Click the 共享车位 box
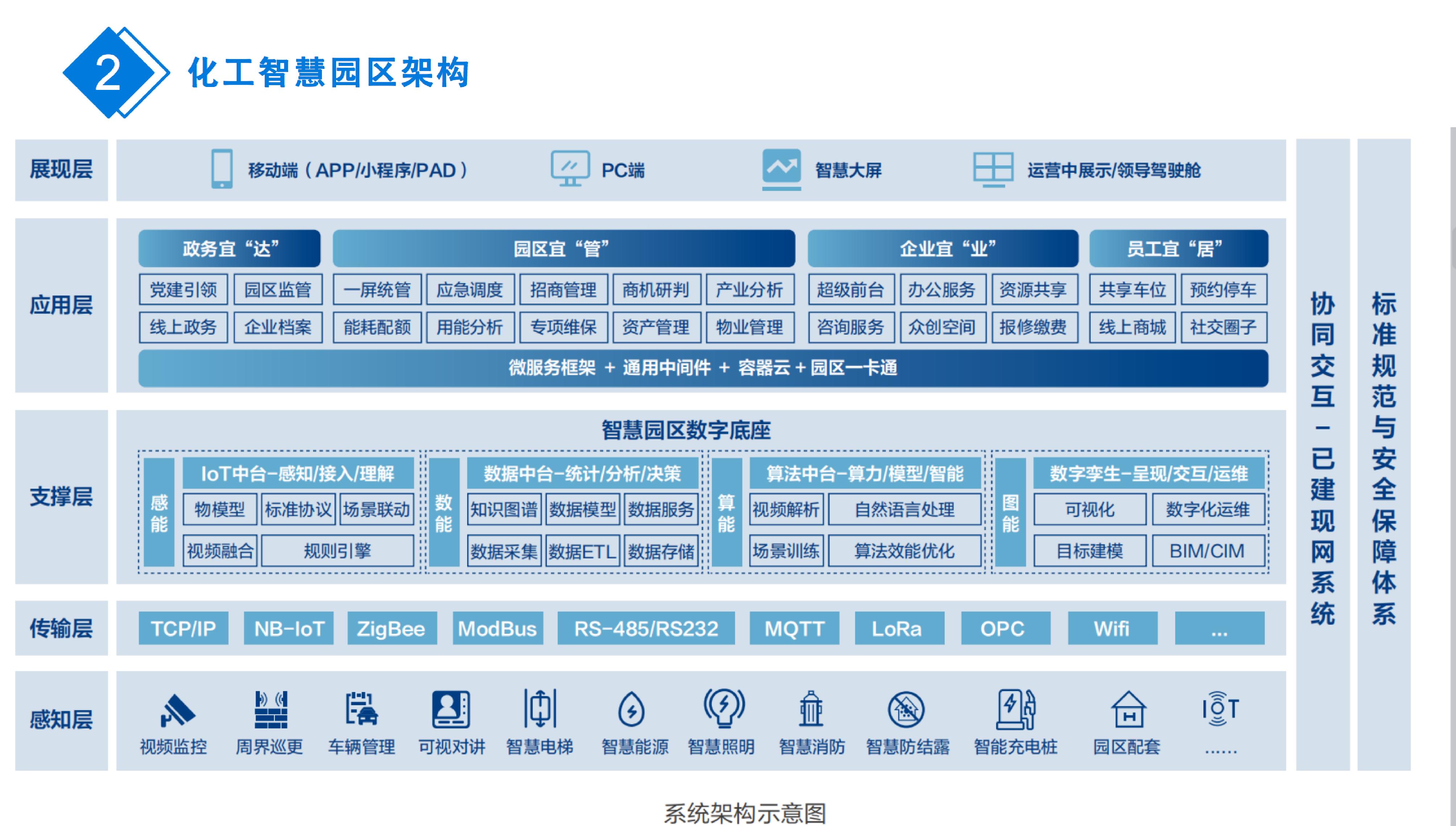This screenshot has width=1456, height=826. click(1133, 290)
